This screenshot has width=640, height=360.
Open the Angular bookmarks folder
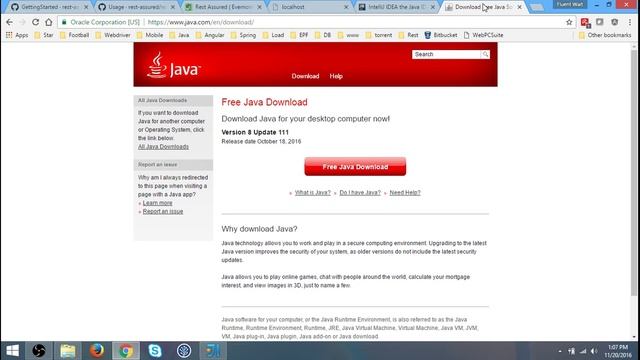click(210, 35)
